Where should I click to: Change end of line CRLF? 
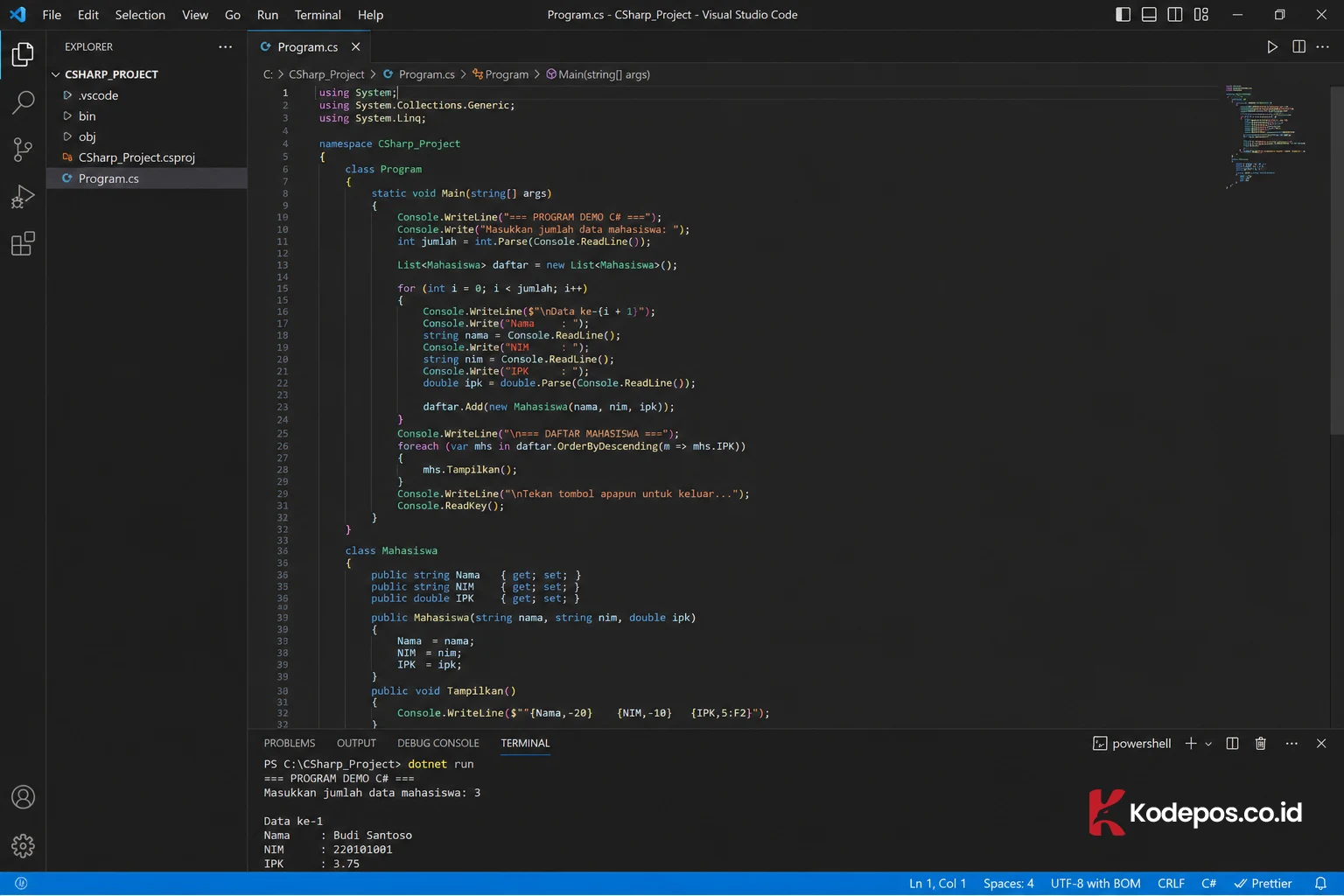(1171, 884)
